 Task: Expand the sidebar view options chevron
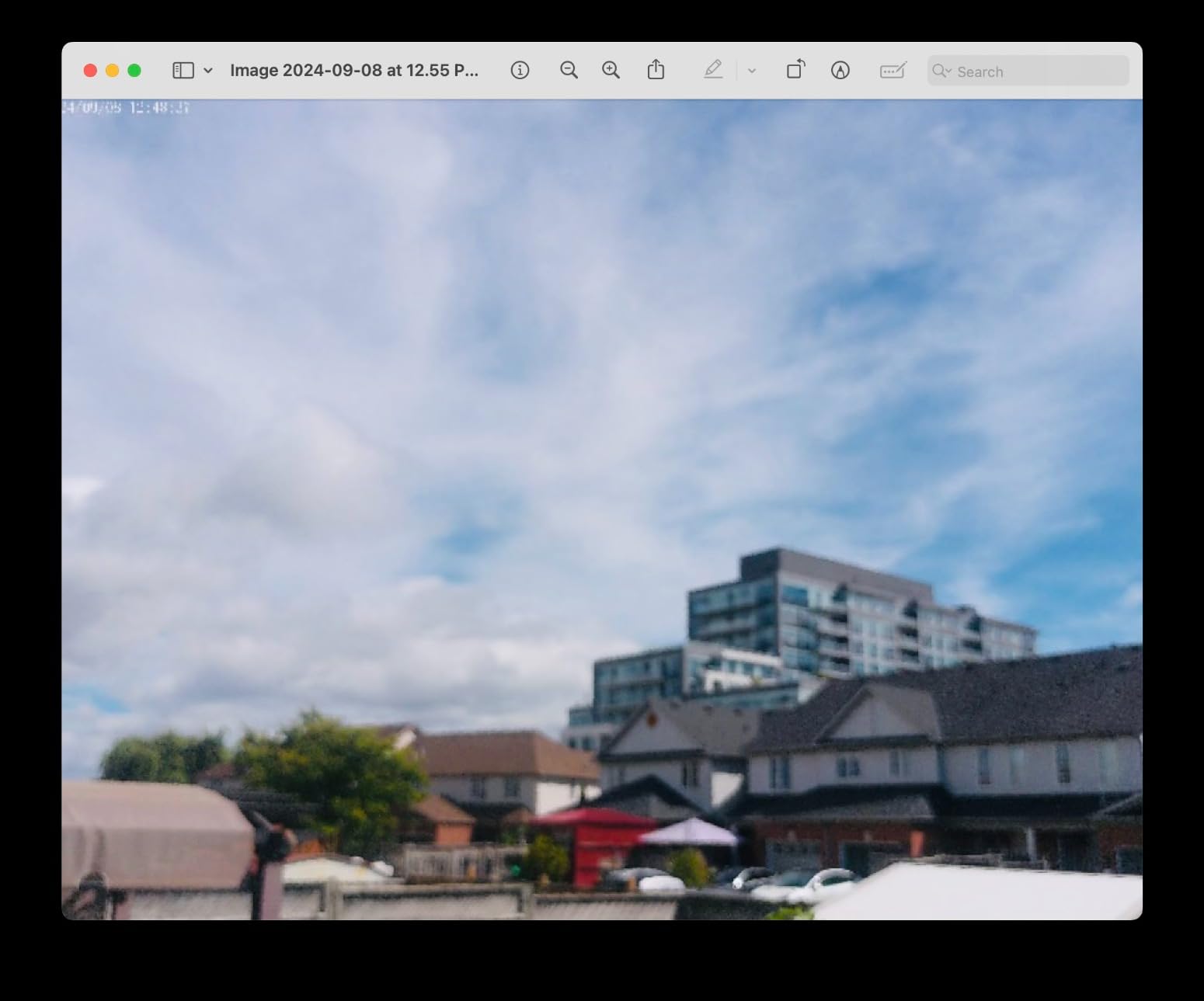pyautogui.click(x=208, y=71)
